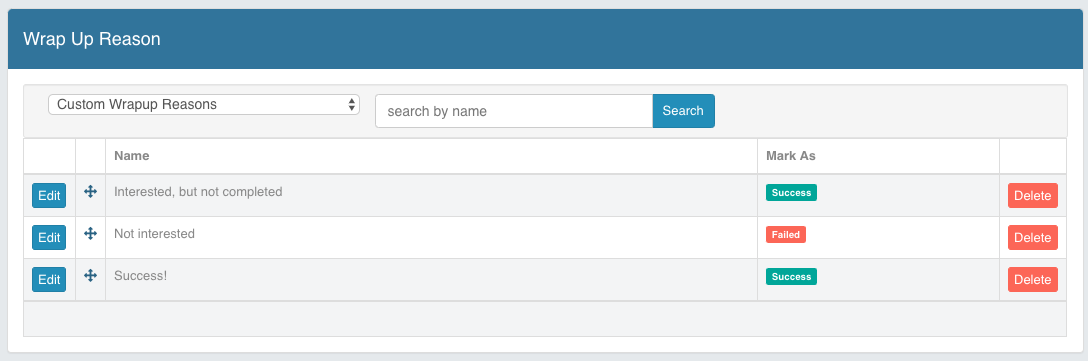Click the move handle for 'Success!' row
The height and width of the screenshot is (361, 1088).
[x=90, y=276]
